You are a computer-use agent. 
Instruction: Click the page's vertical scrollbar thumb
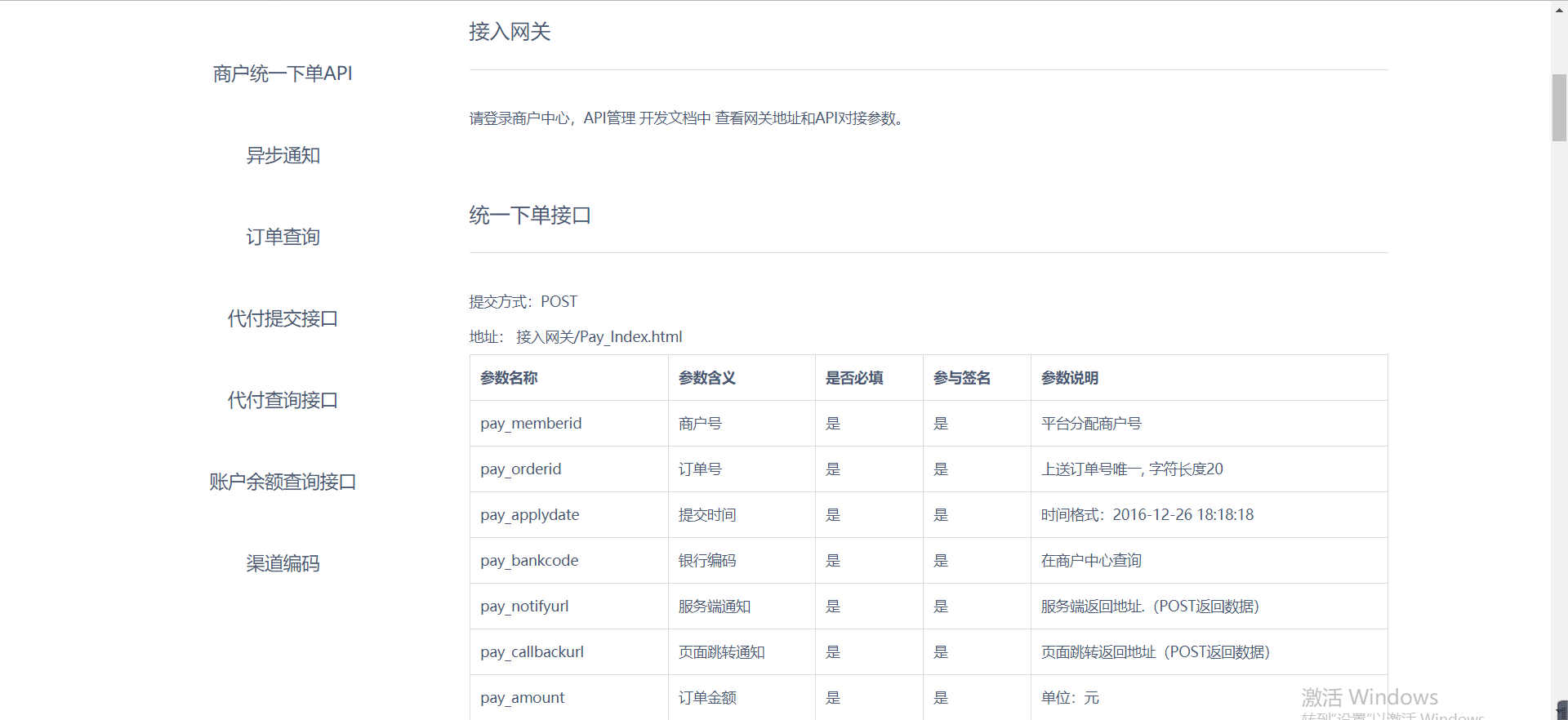[x=1559, y=107]
